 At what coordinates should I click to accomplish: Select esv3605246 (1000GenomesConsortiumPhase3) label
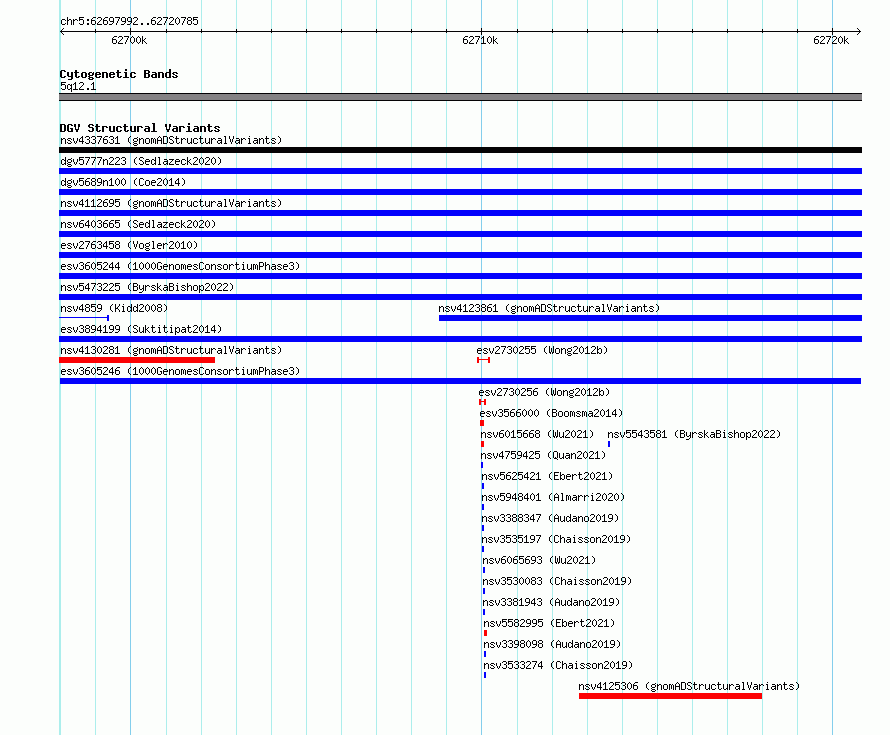180,371
